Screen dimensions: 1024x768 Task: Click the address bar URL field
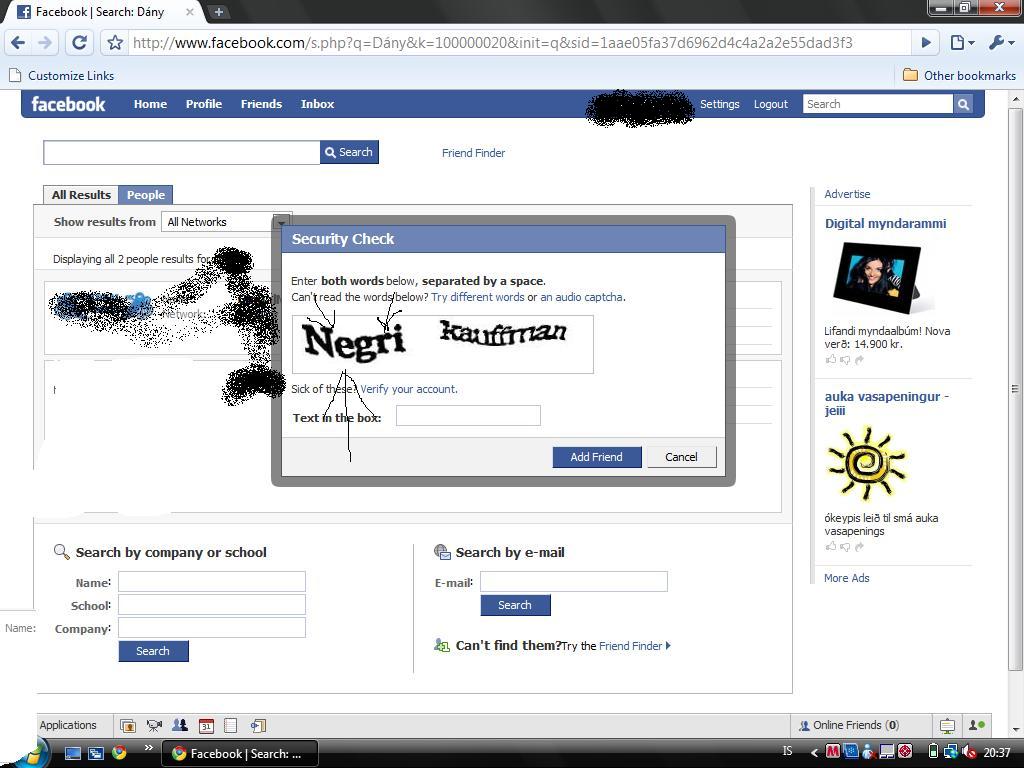point(519,43)
